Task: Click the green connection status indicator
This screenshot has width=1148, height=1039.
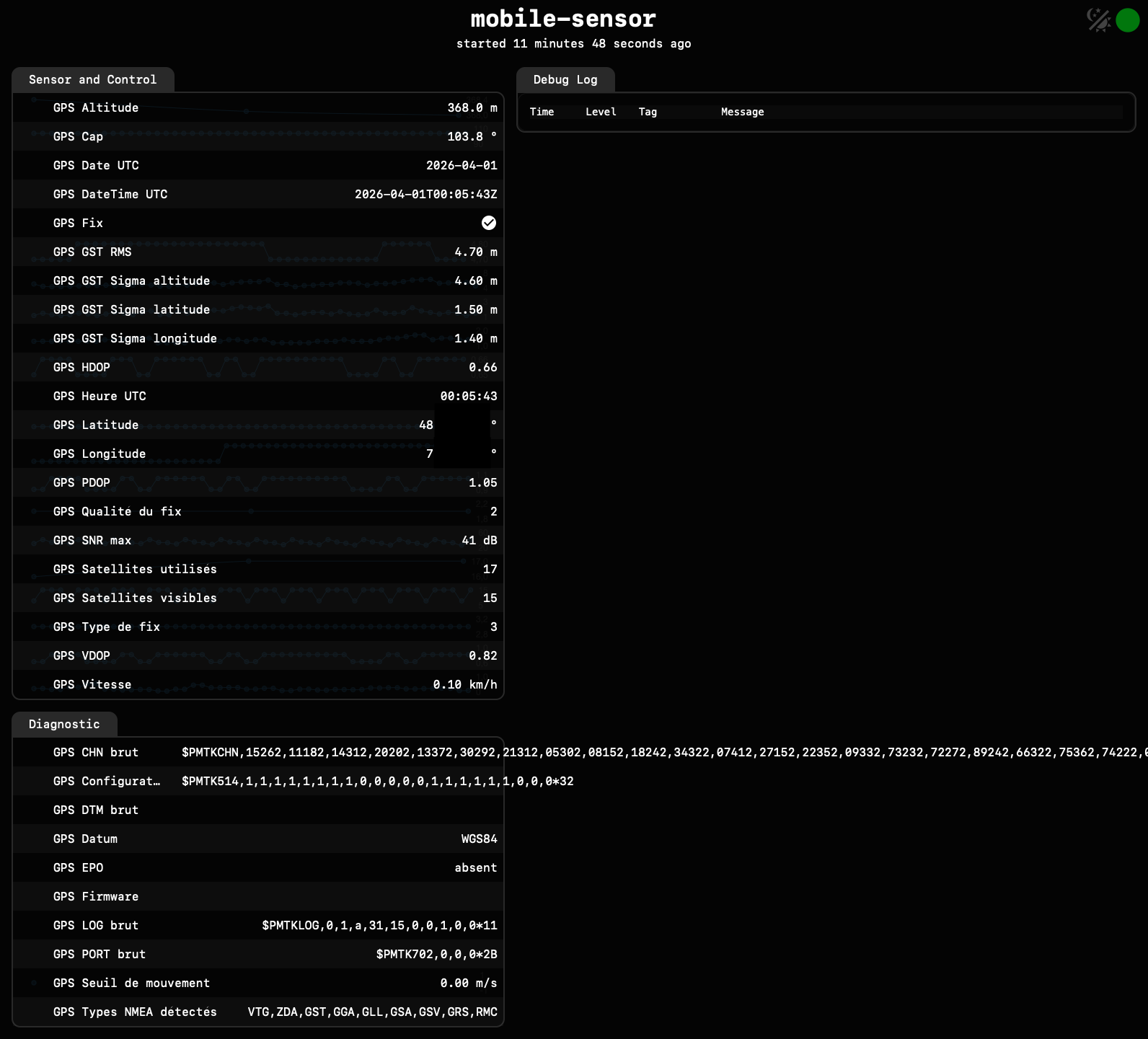Action: coord(1127,20)
